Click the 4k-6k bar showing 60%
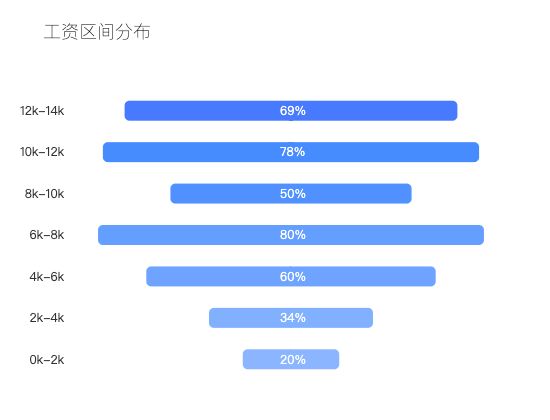The image size is (550, 420). pyautogui.click(x=291, y=276)
